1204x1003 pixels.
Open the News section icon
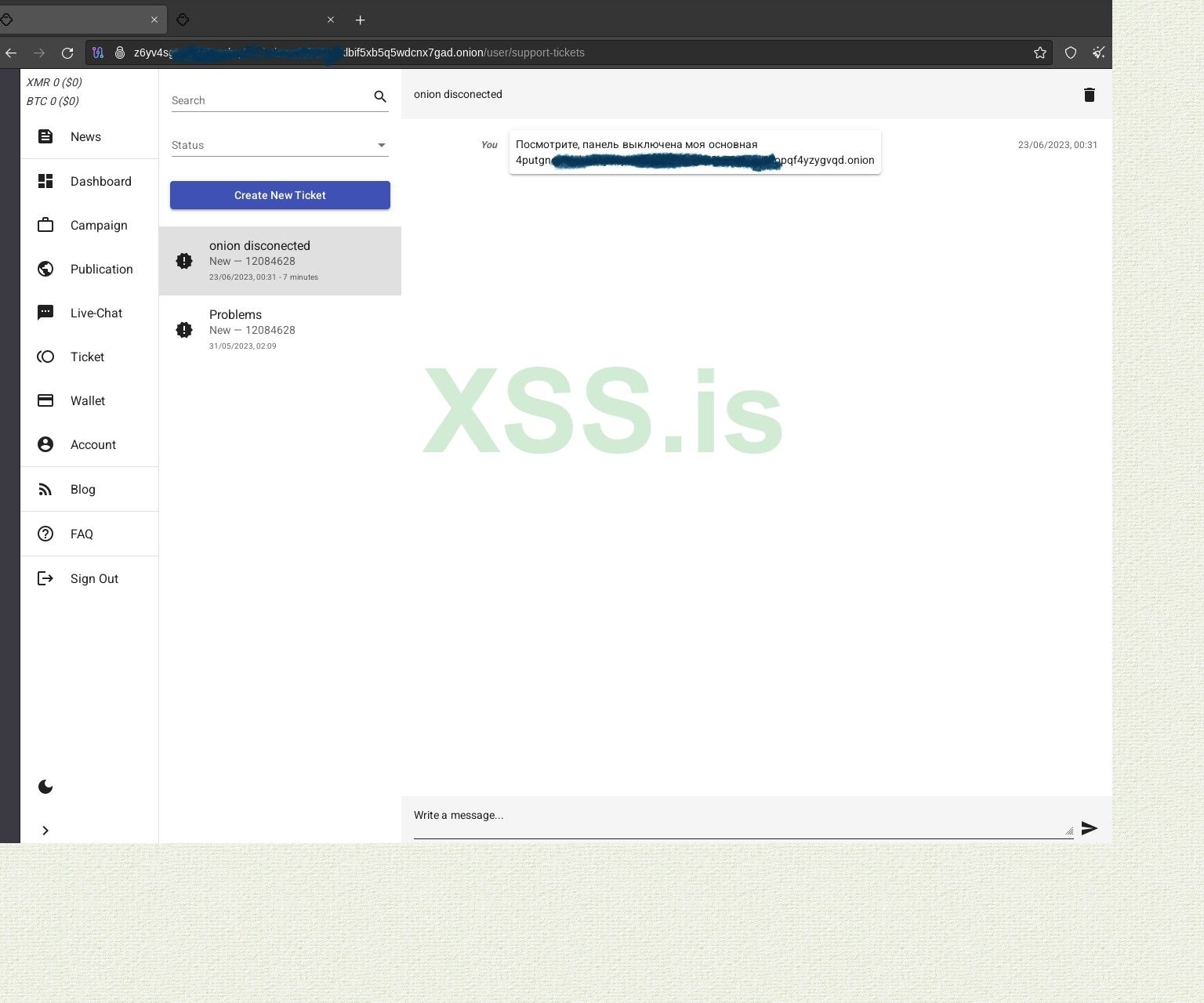pyautogui.click(x=45, y=136)
